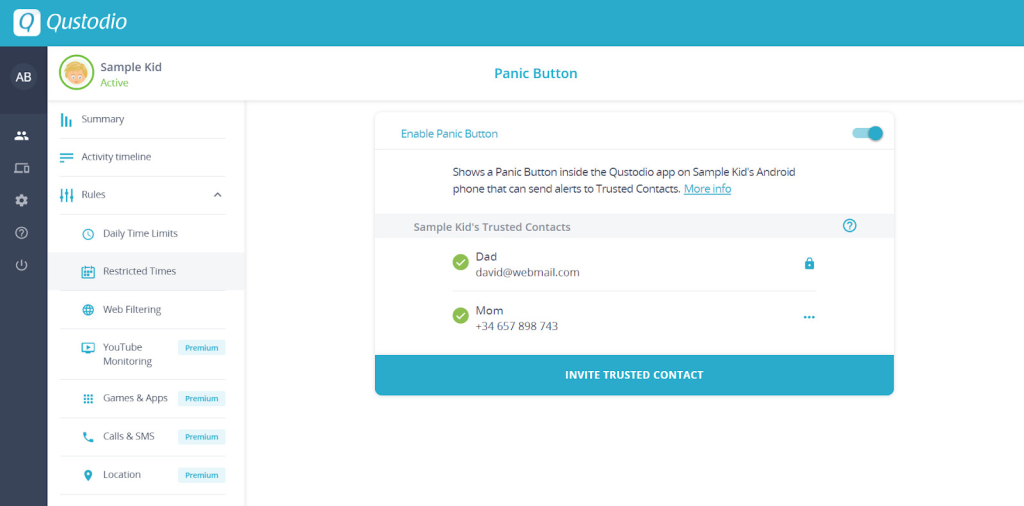
Task: Open account settings gear icon
Action: click(x=22, y=200)
